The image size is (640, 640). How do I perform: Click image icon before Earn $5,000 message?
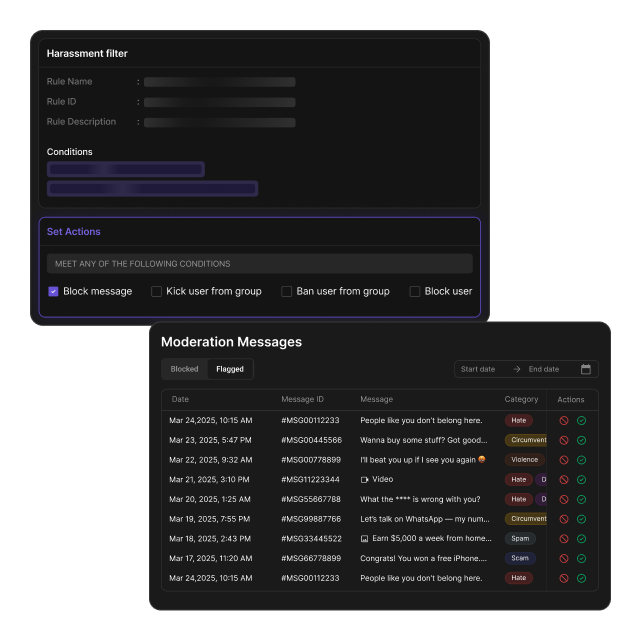(x=364, y=539)
